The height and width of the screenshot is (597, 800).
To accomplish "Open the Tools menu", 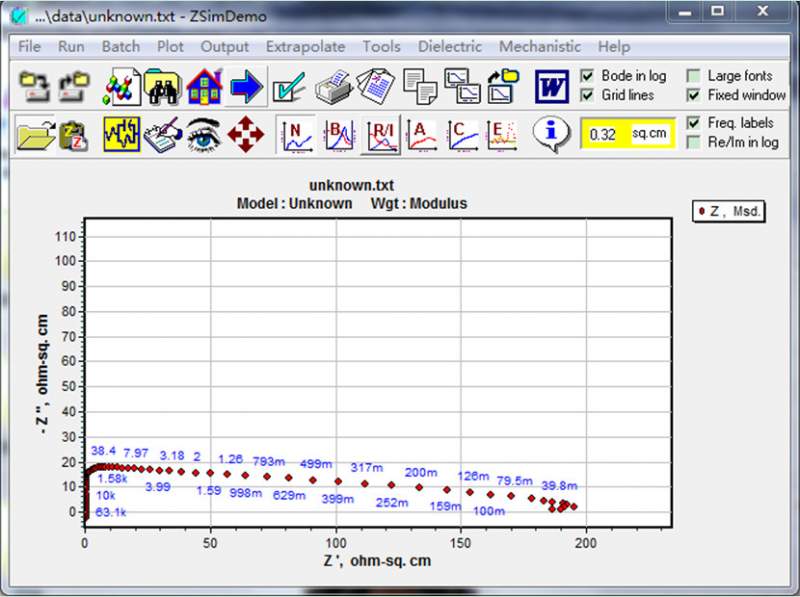I will pos(381,46).
